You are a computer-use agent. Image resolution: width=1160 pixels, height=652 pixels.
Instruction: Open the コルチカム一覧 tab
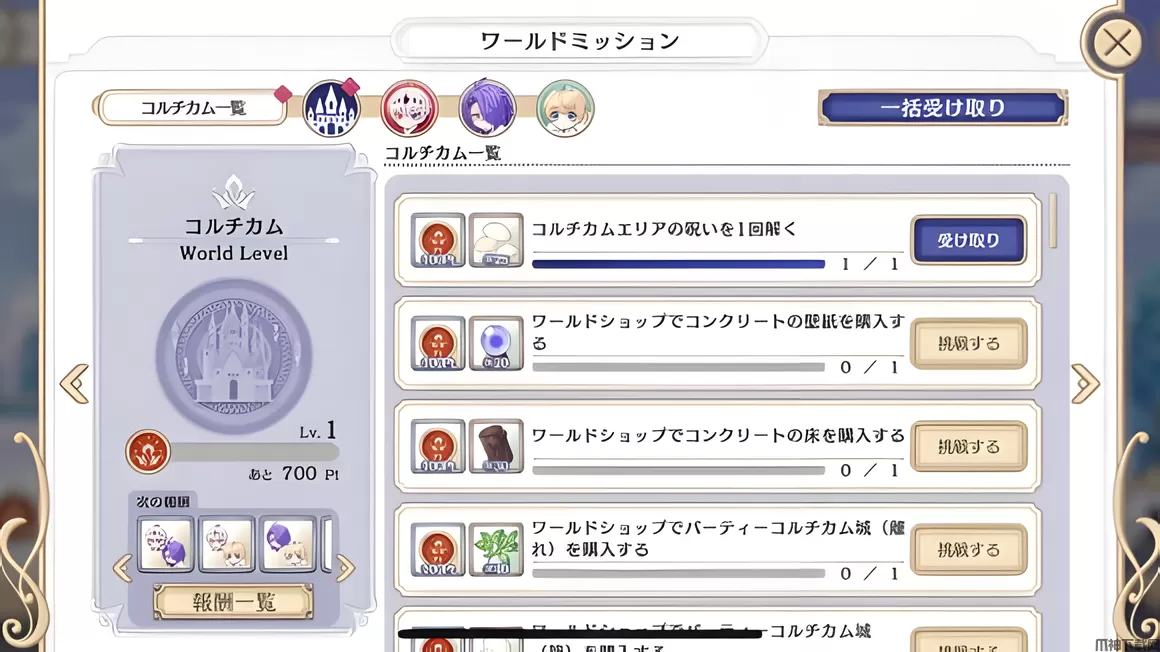pos(192,108)
